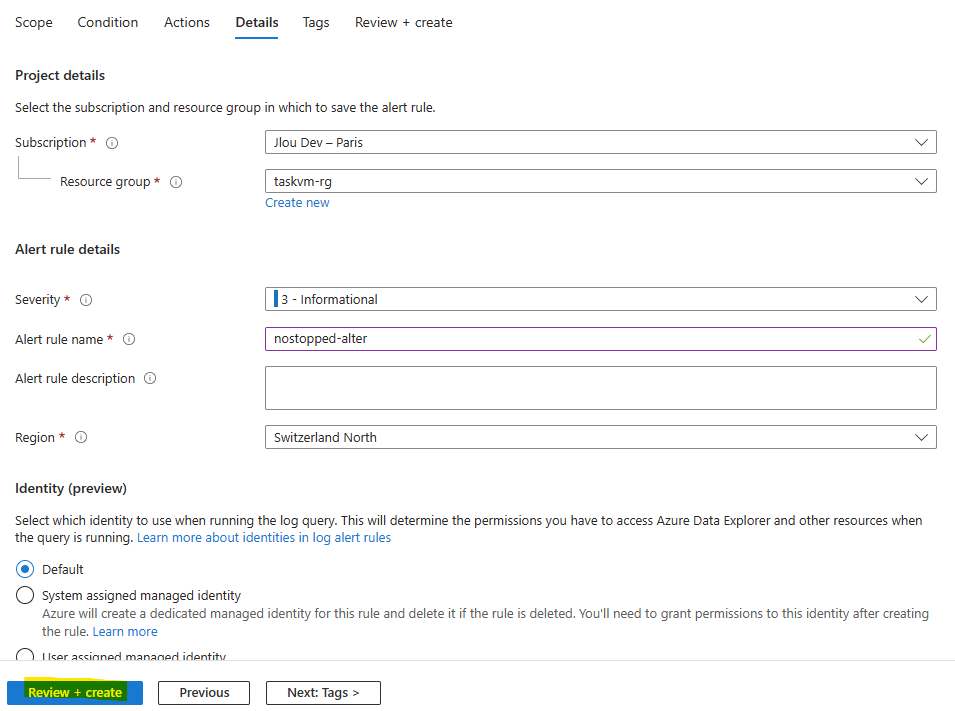
Task: Open the Alert rule name info icon
Action: pos(129,339)
